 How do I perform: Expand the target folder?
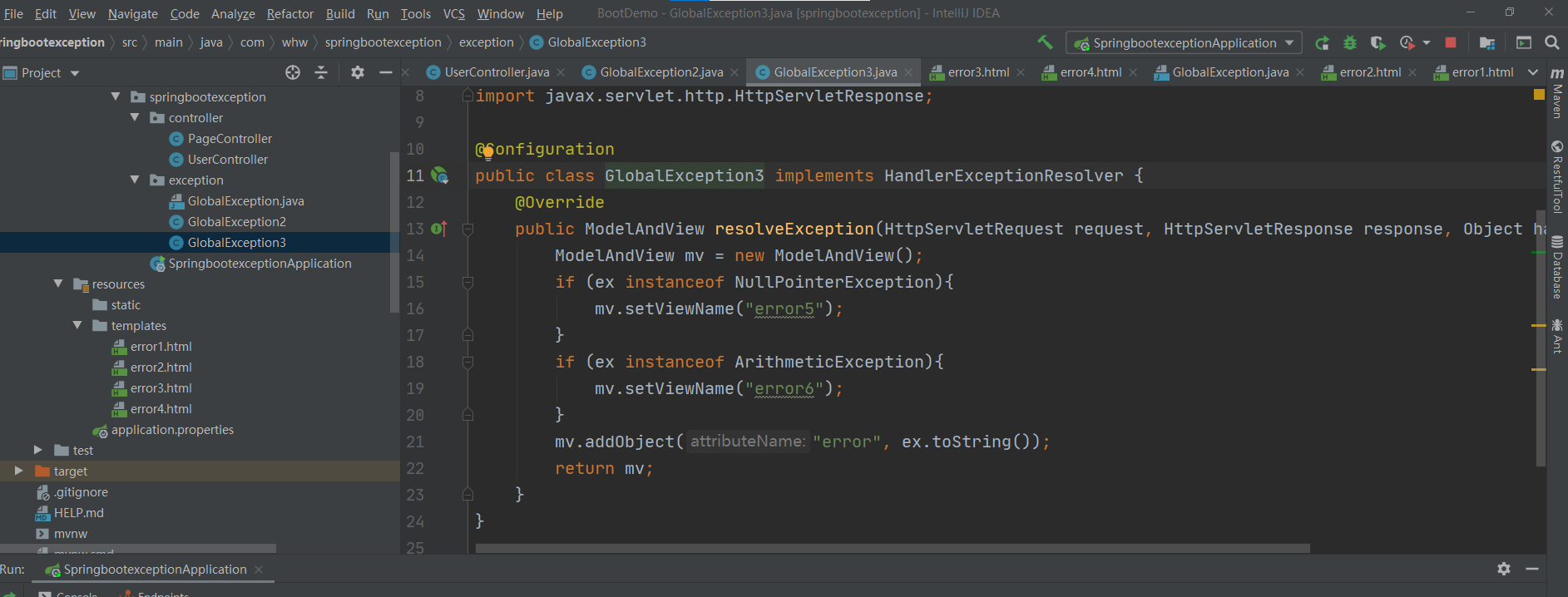pyautogui.click(x=19, y=471)
